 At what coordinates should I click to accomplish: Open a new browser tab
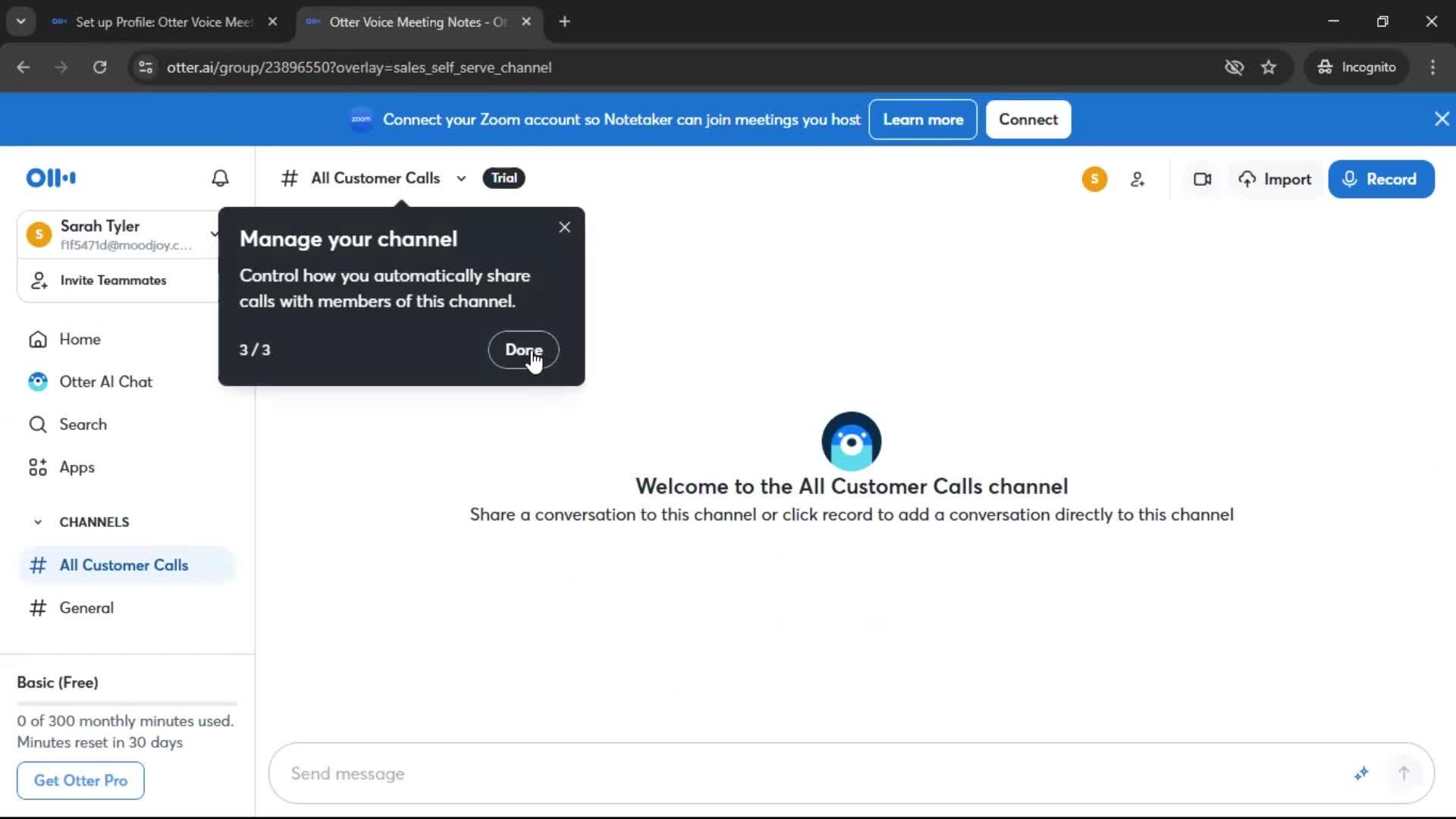point(564,22)
